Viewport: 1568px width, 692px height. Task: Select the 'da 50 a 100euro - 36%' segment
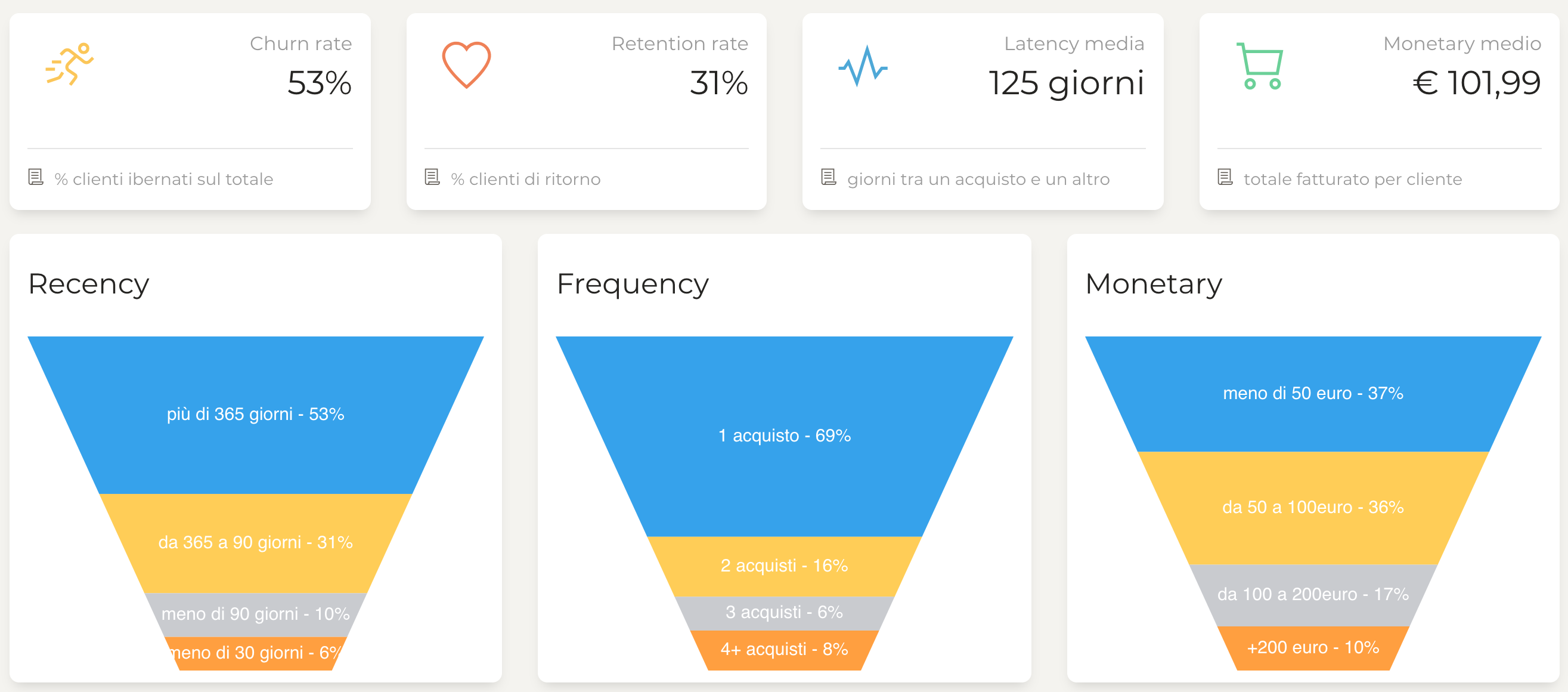point(1313,508)
